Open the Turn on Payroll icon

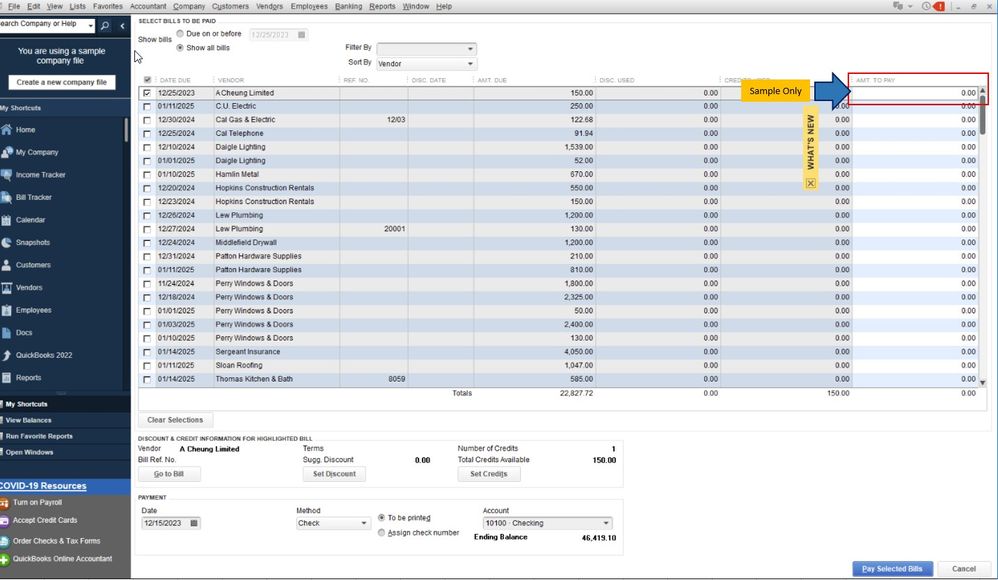[4, 503]
